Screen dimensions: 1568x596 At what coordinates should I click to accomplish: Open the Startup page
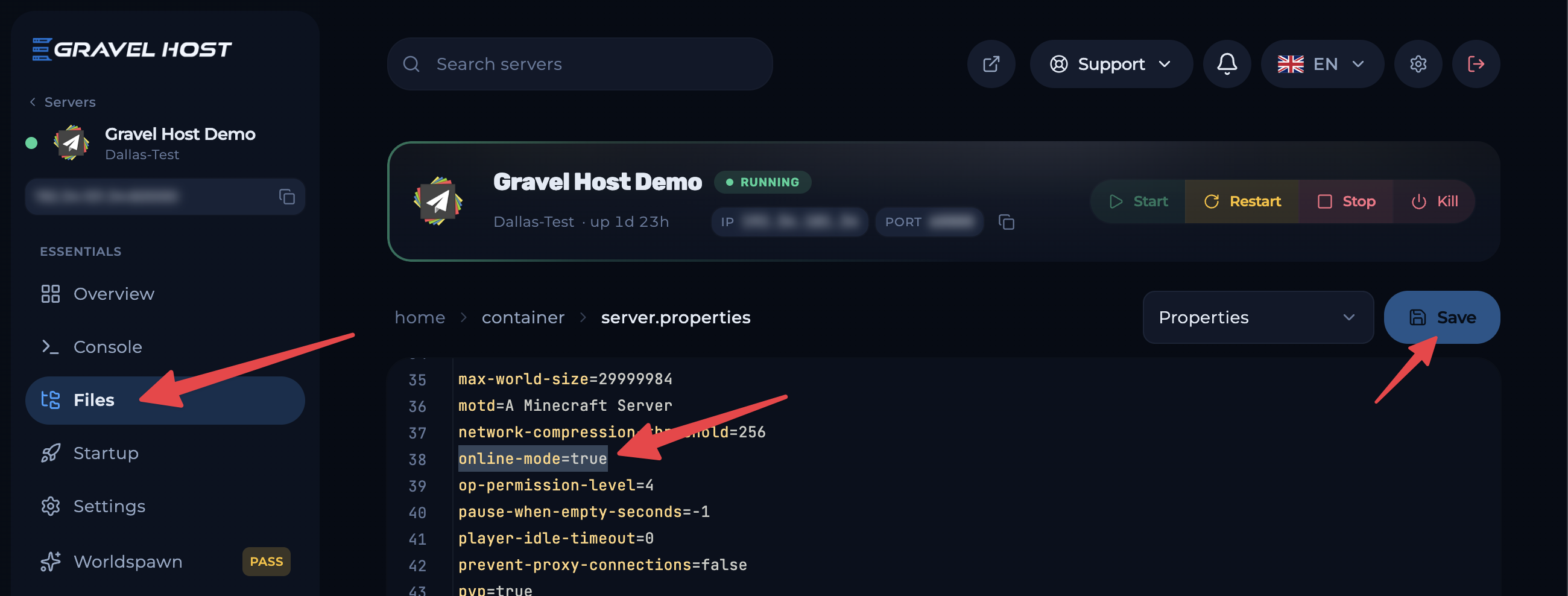point(165,453)
